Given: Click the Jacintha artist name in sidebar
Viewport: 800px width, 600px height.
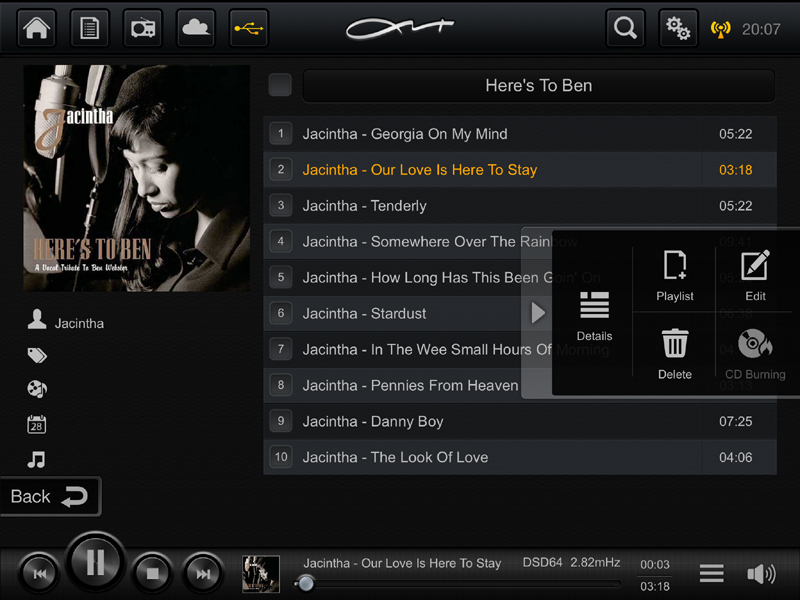Looking at the screenshot, I should point(79,323).
